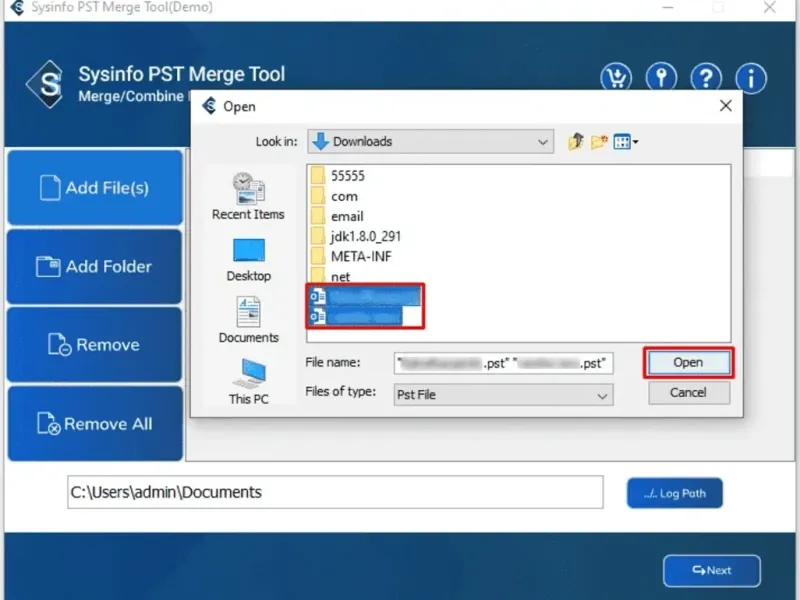Select Desktop in the places sidebar

[x=248, y=260]
